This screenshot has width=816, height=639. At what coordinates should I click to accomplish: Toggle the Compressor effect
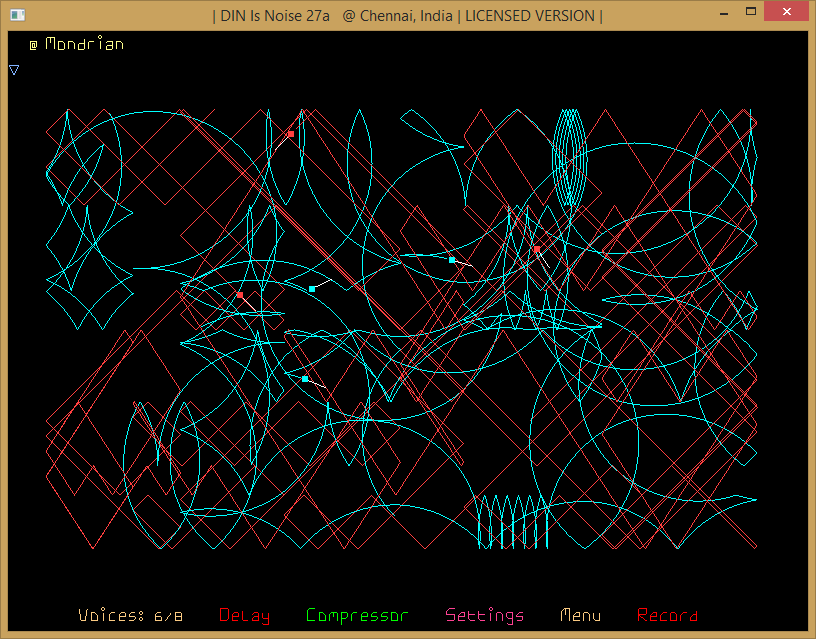(x=357, y=616)
